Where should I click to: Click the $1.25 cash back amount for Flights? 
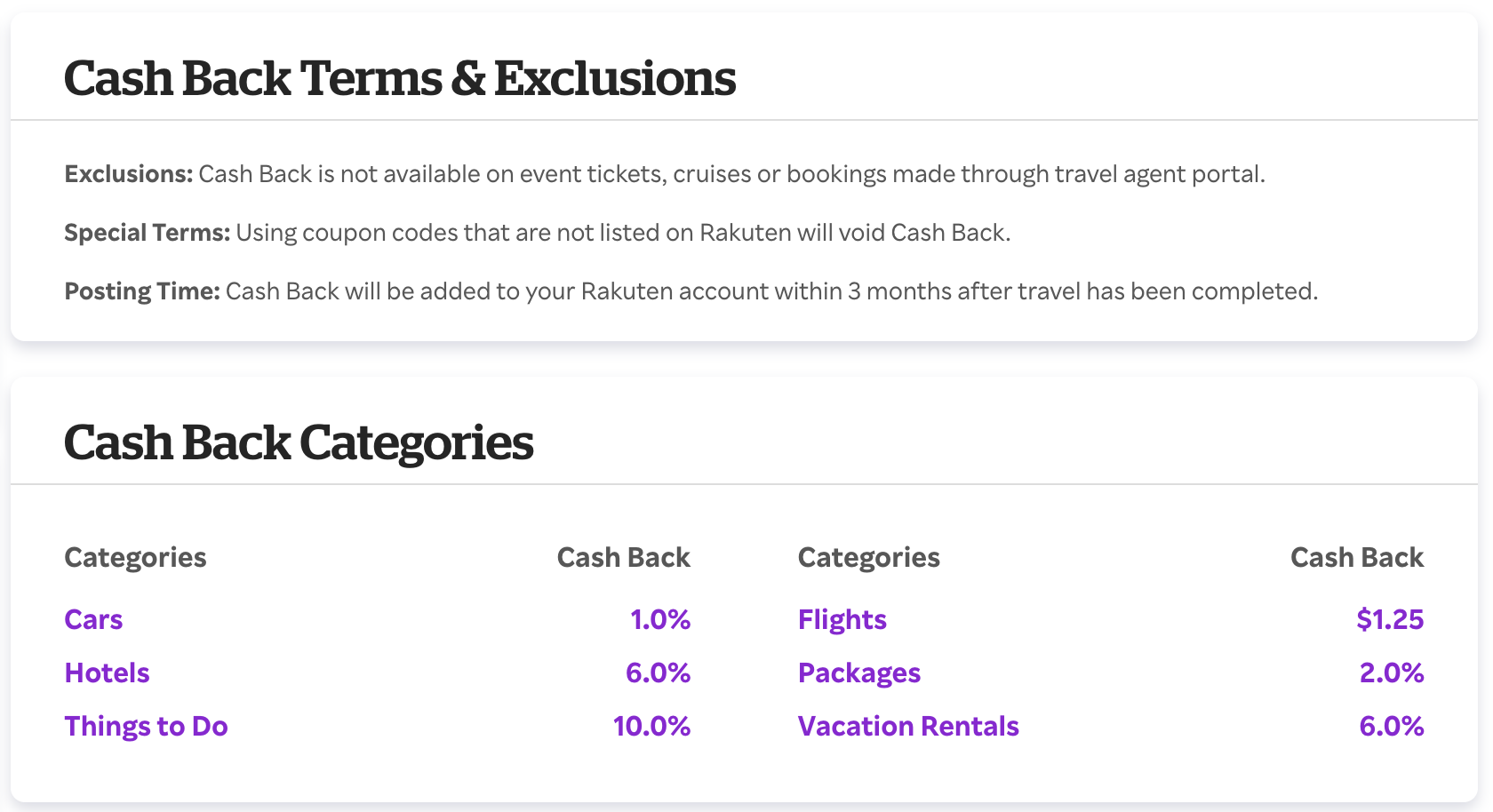pyautogui.click(x=1389, y=619)
